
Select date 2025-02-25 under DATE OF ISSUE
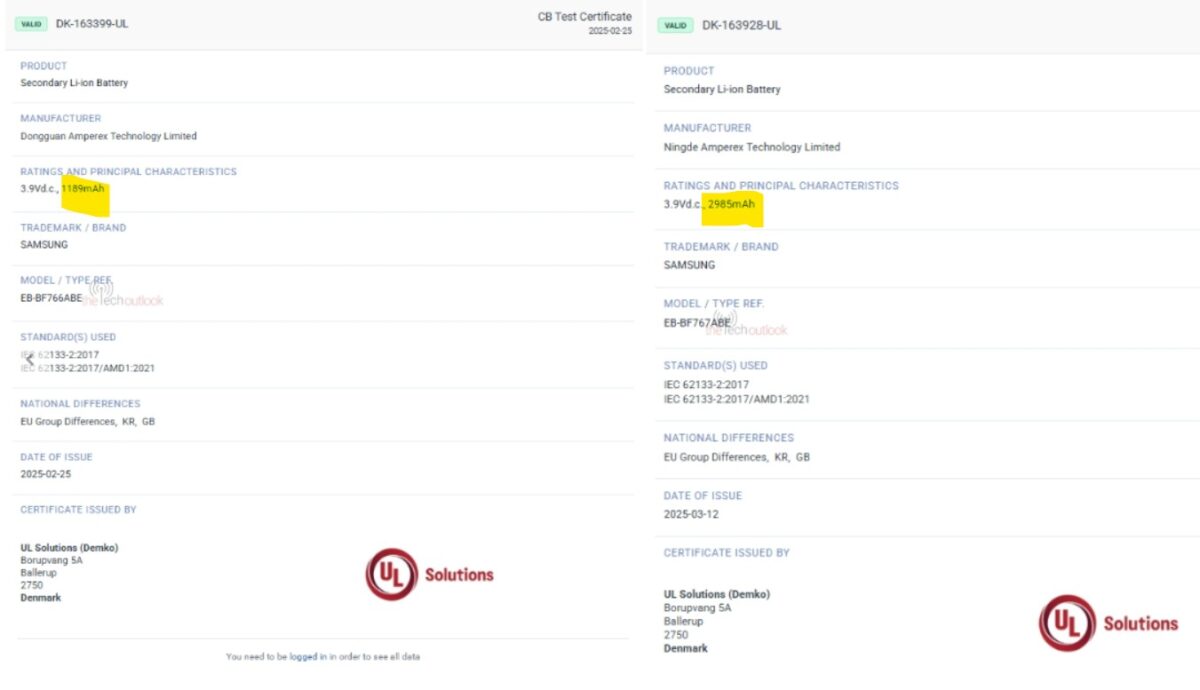point(45,475)
